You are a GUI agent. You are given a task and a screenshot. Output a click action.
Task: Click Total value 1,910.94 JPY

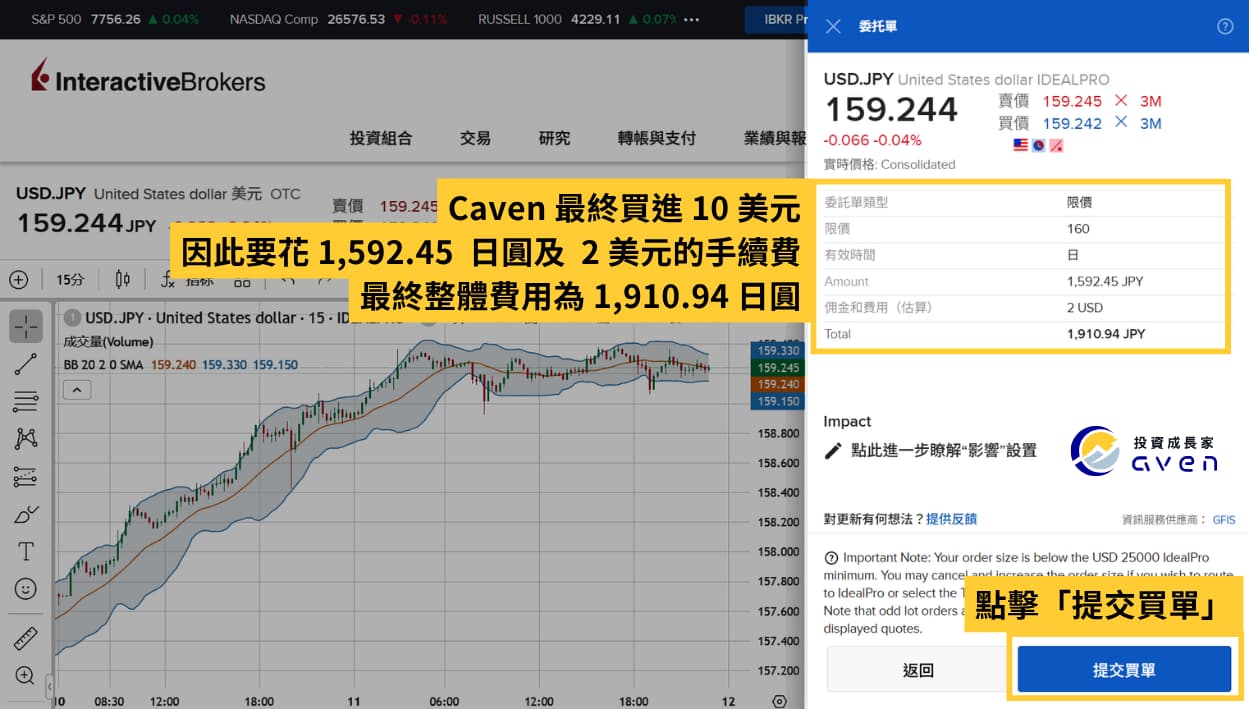click(1106, 334)
